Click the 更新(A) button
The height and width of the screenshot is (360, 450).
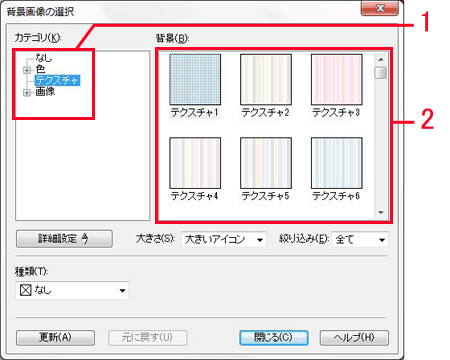pos(55,338)
